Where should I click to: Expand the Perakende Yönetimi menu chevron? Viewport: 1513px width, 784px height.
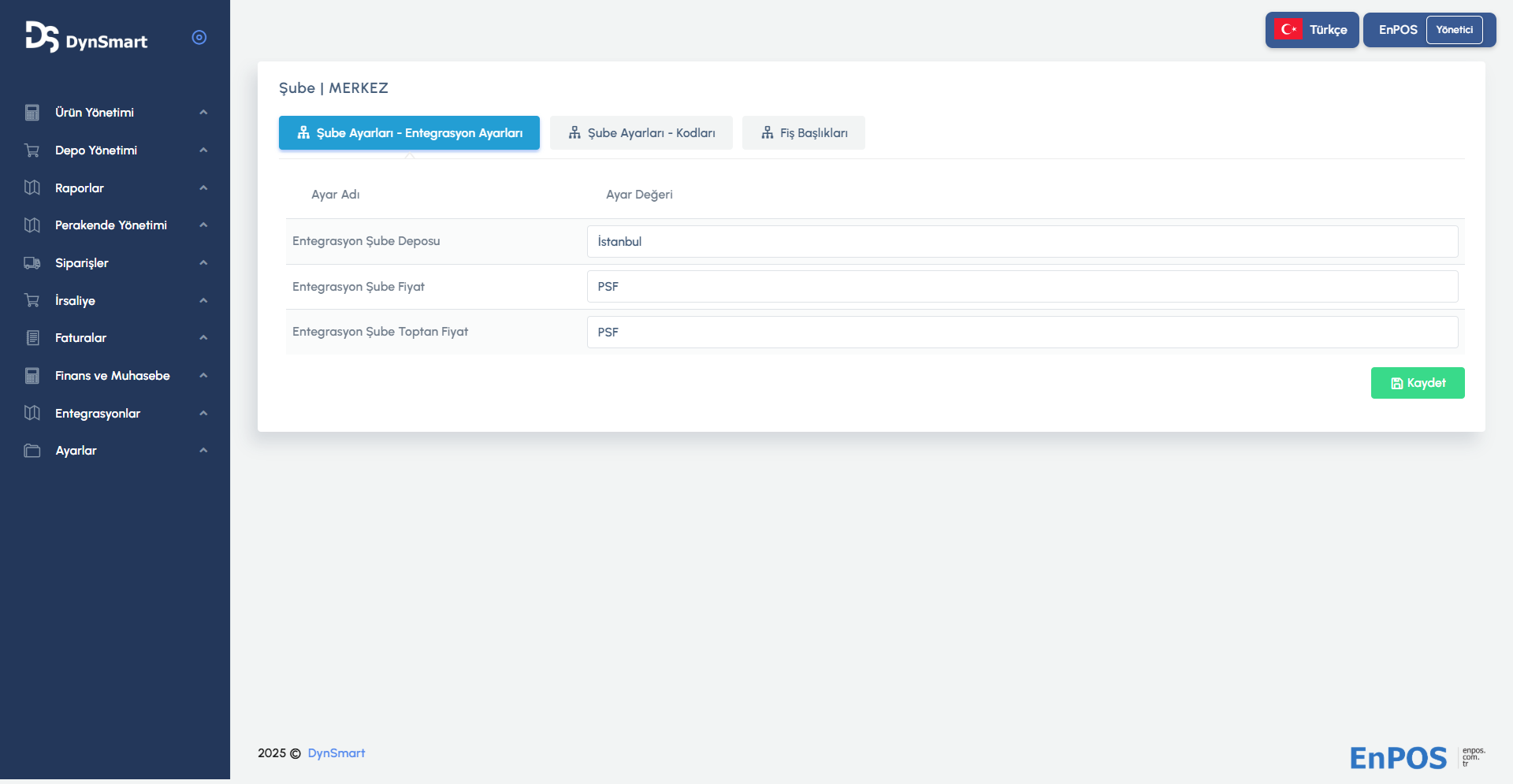[x=203, y=225]
